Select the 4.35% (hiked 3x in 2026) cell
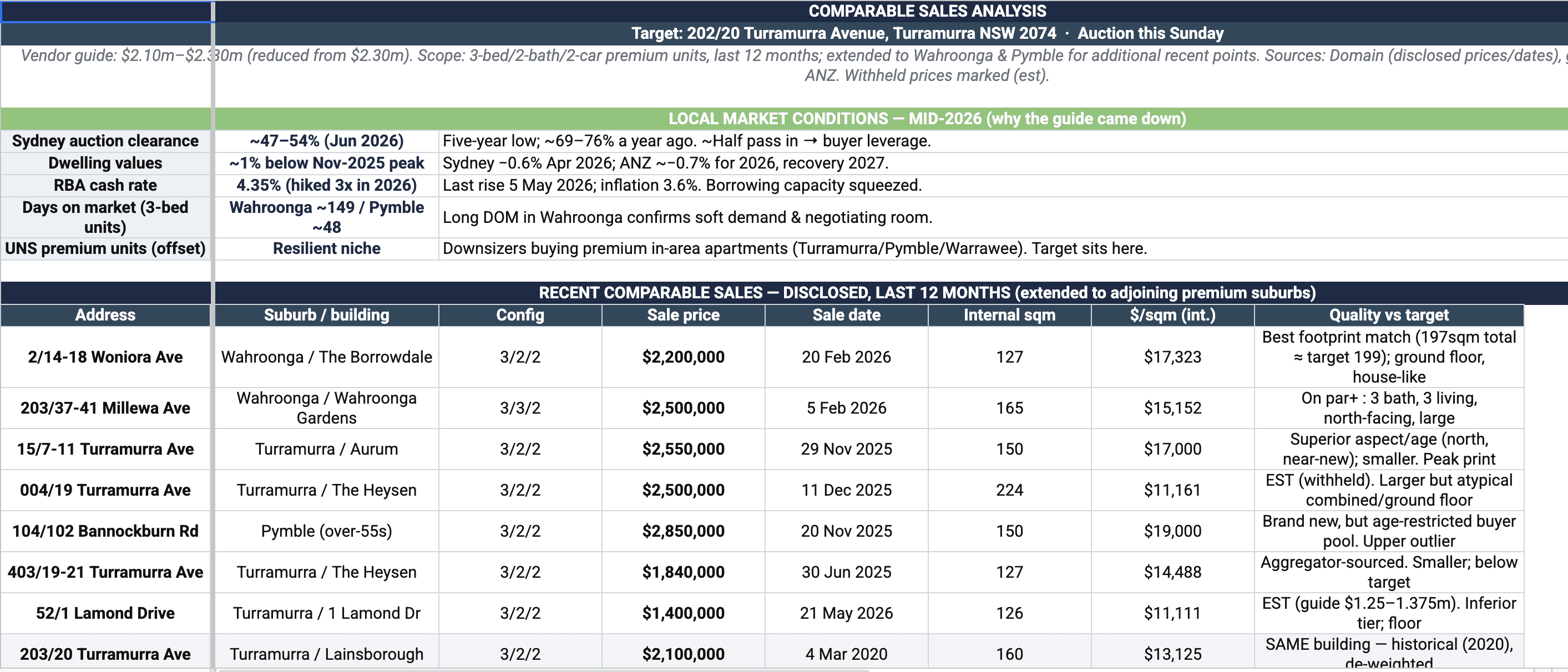Viewport: 1568px width, 672px height. click(327, 186)
